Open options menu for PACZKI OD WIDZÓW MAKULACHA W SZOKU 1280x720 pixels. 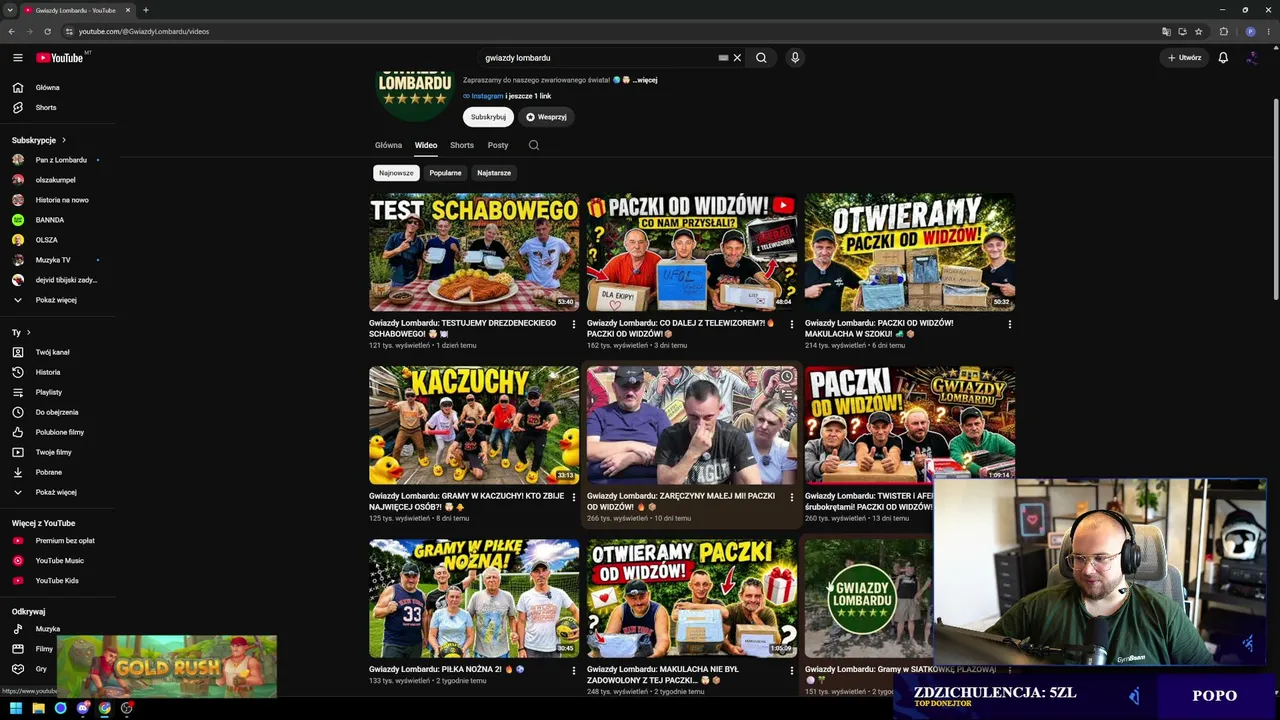pyautogui.click(x=1010, y=324)
